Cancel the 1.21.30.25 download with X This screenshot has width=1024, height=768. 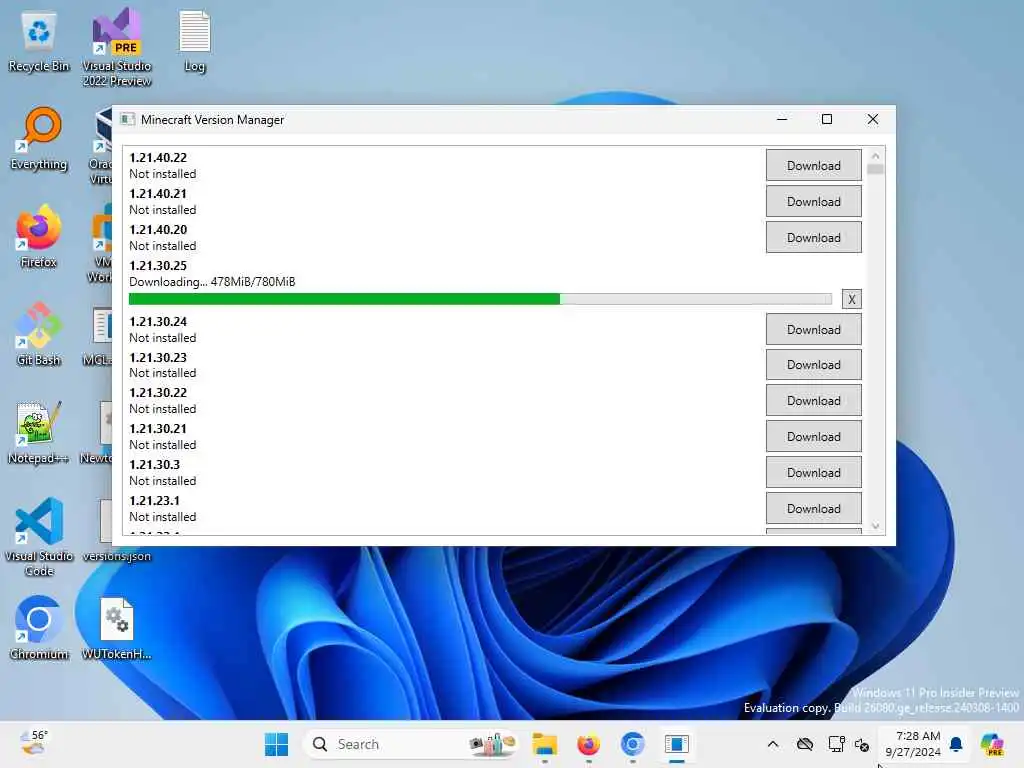click(851, 299)
